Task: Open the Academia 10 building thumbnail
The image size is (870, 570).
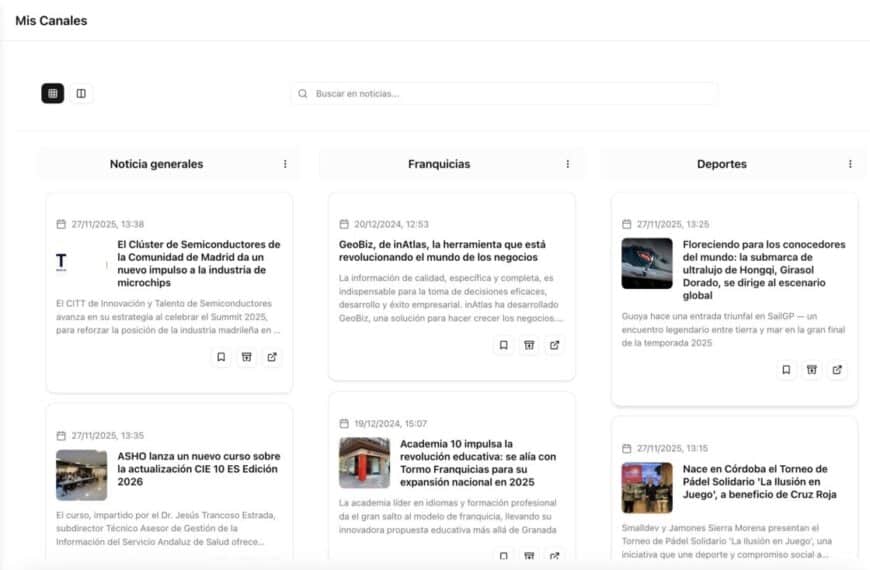Action: (365, 463)
